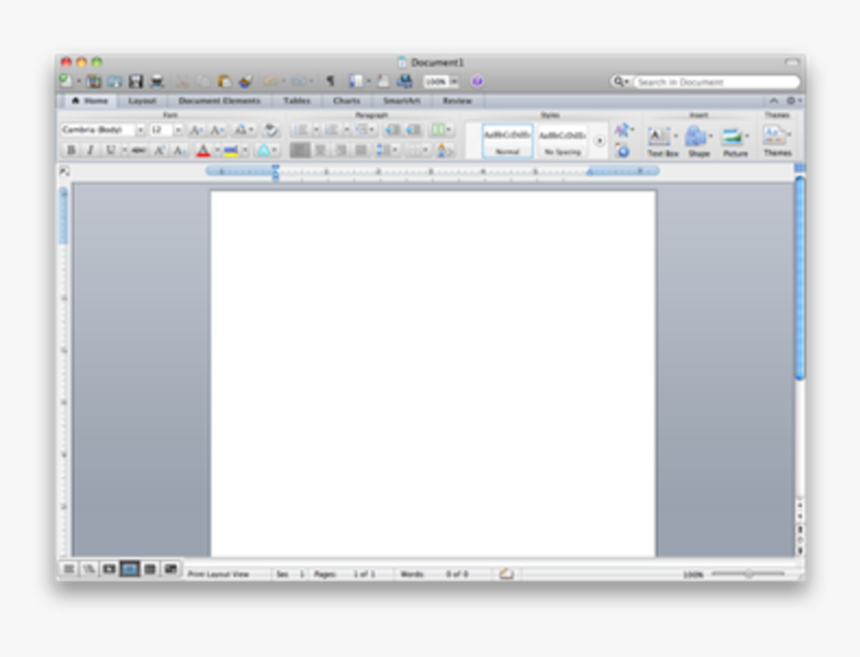The height and width of the screenshot is (657, 860).
Task: Switch to the Layout ribbon tab
Action: [x=141, y=101]
